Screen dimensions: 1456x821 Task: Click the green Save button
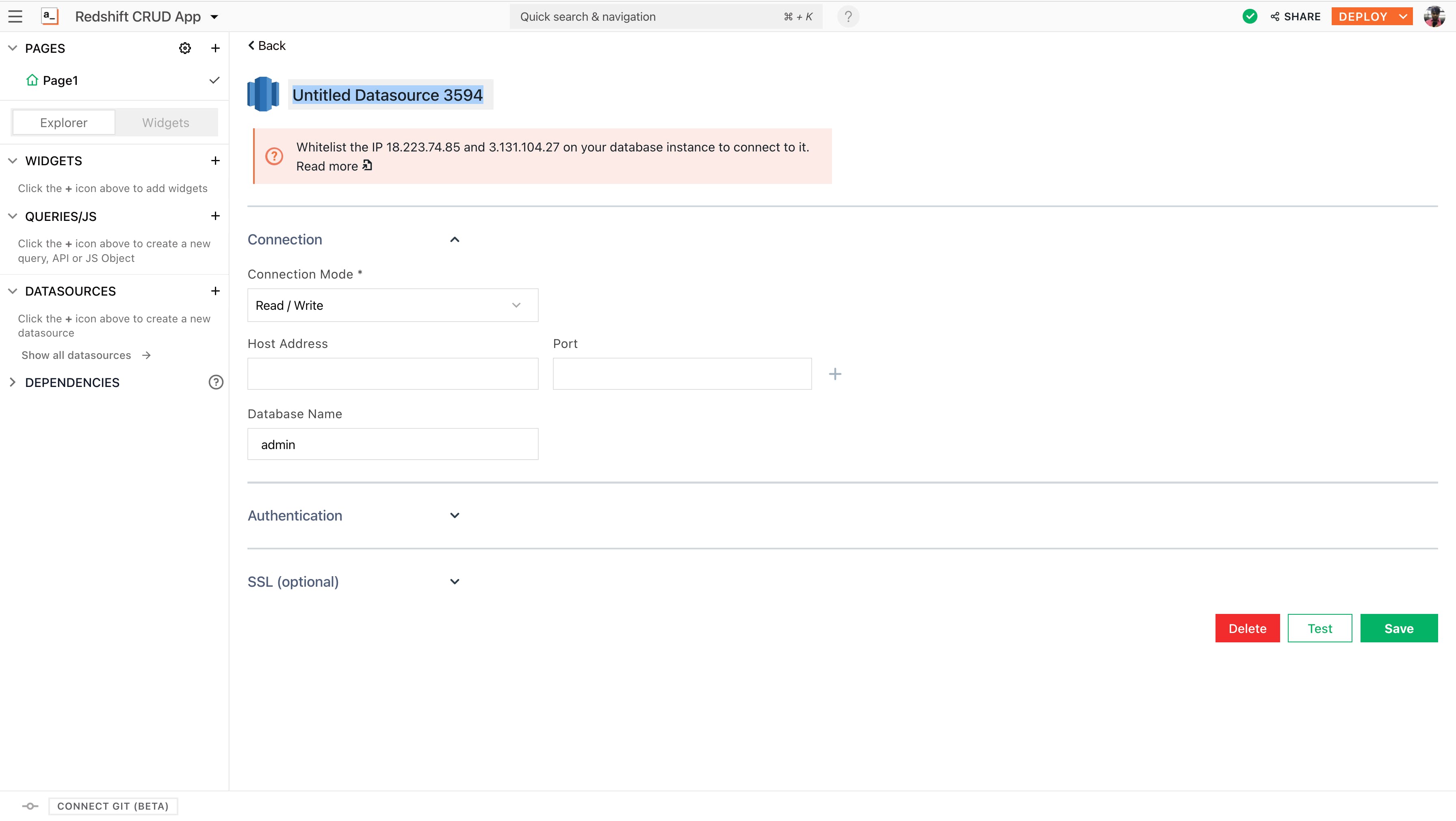[x=1398, y=628]
